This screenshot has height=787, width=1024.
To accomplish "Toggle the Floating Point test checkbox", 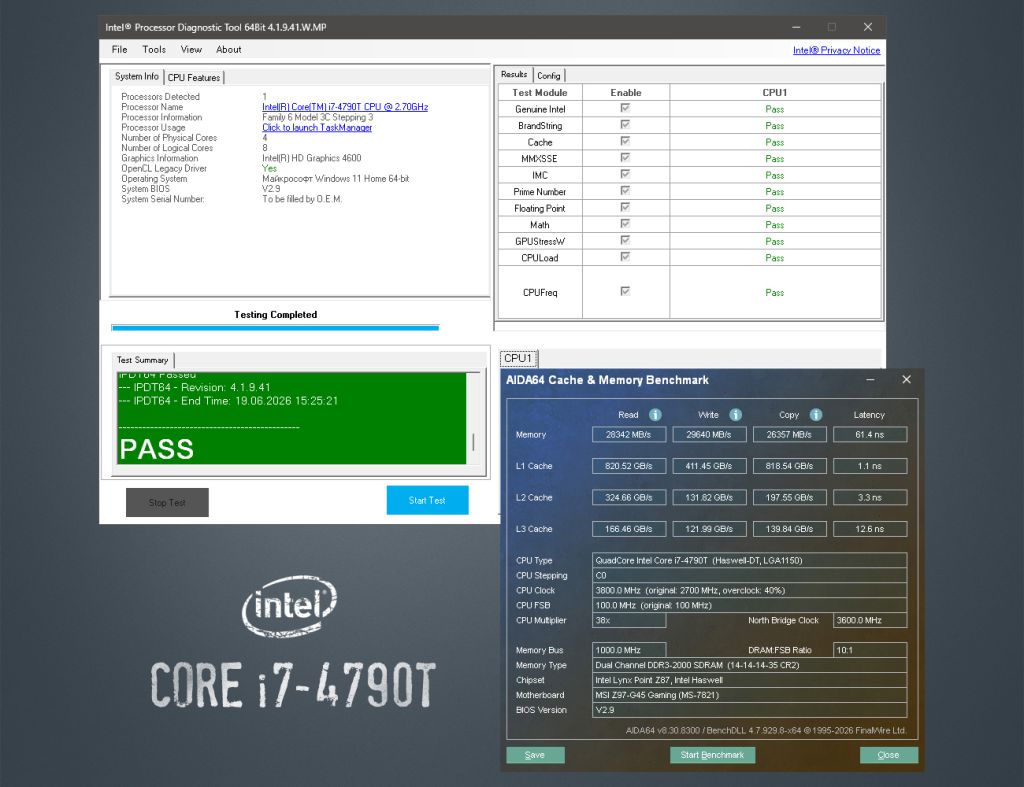I will pyautogui.click(x=625, y=207).
